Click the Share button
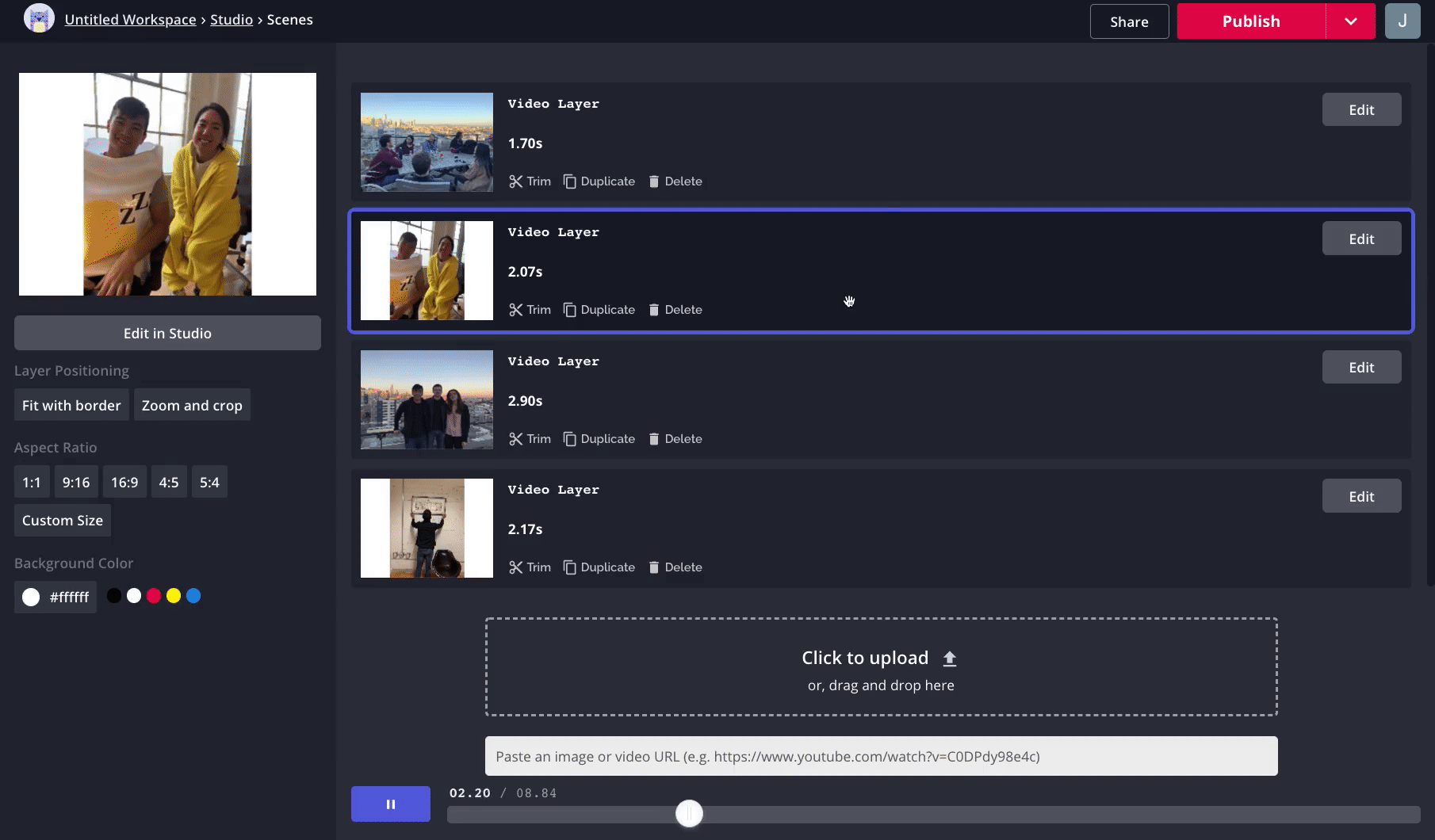 pyautogui.click(x=1129, y=21)
